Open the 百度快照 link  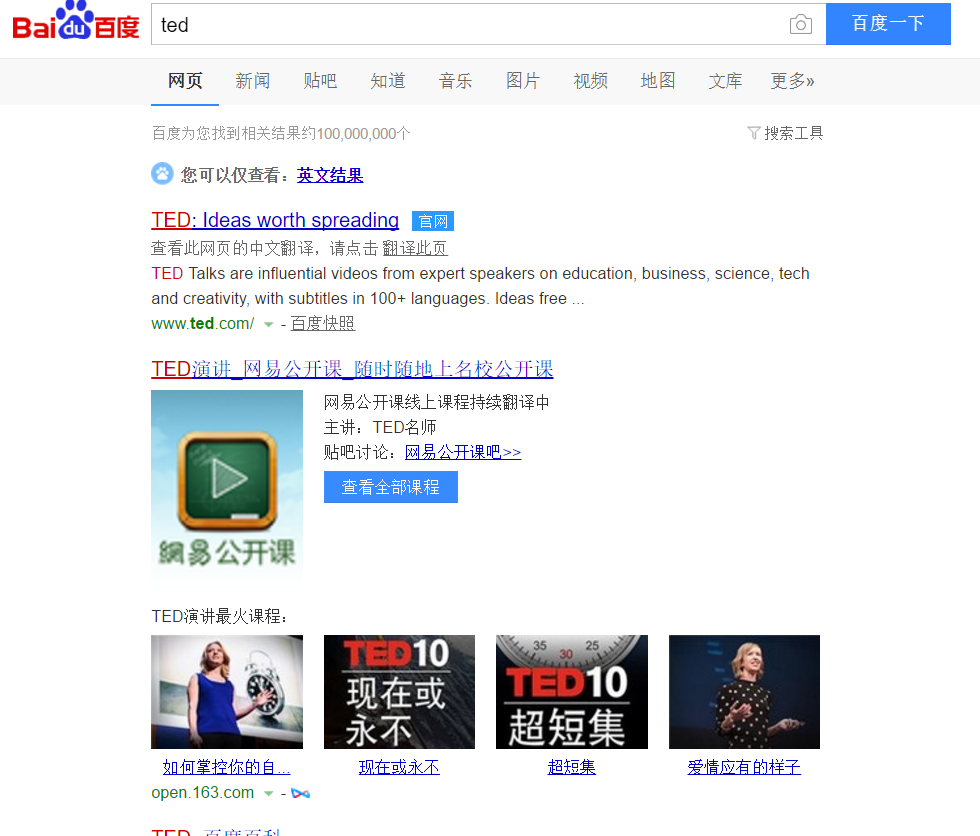click(322, 324)
